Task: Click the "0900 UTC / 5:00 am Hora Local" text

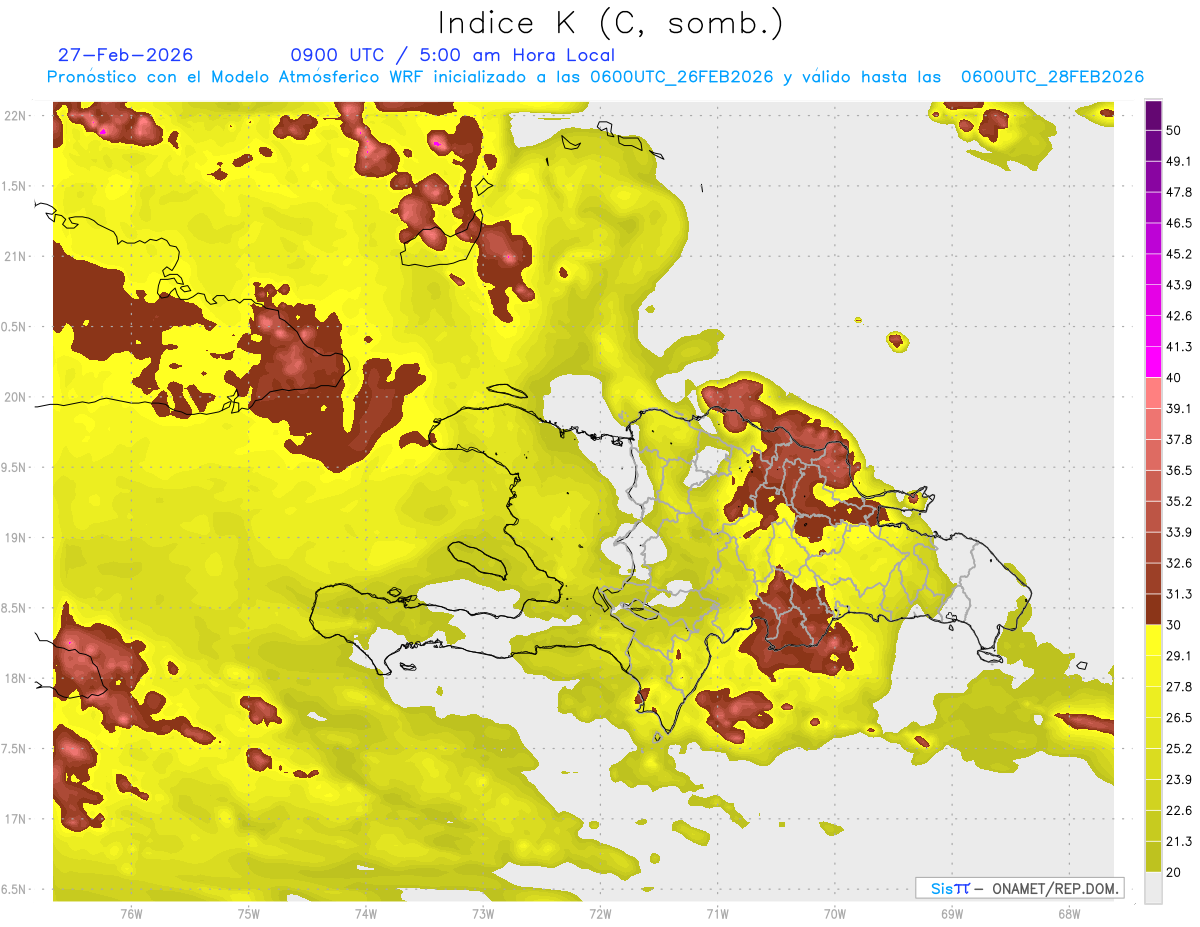Action: tap(453, 55)
